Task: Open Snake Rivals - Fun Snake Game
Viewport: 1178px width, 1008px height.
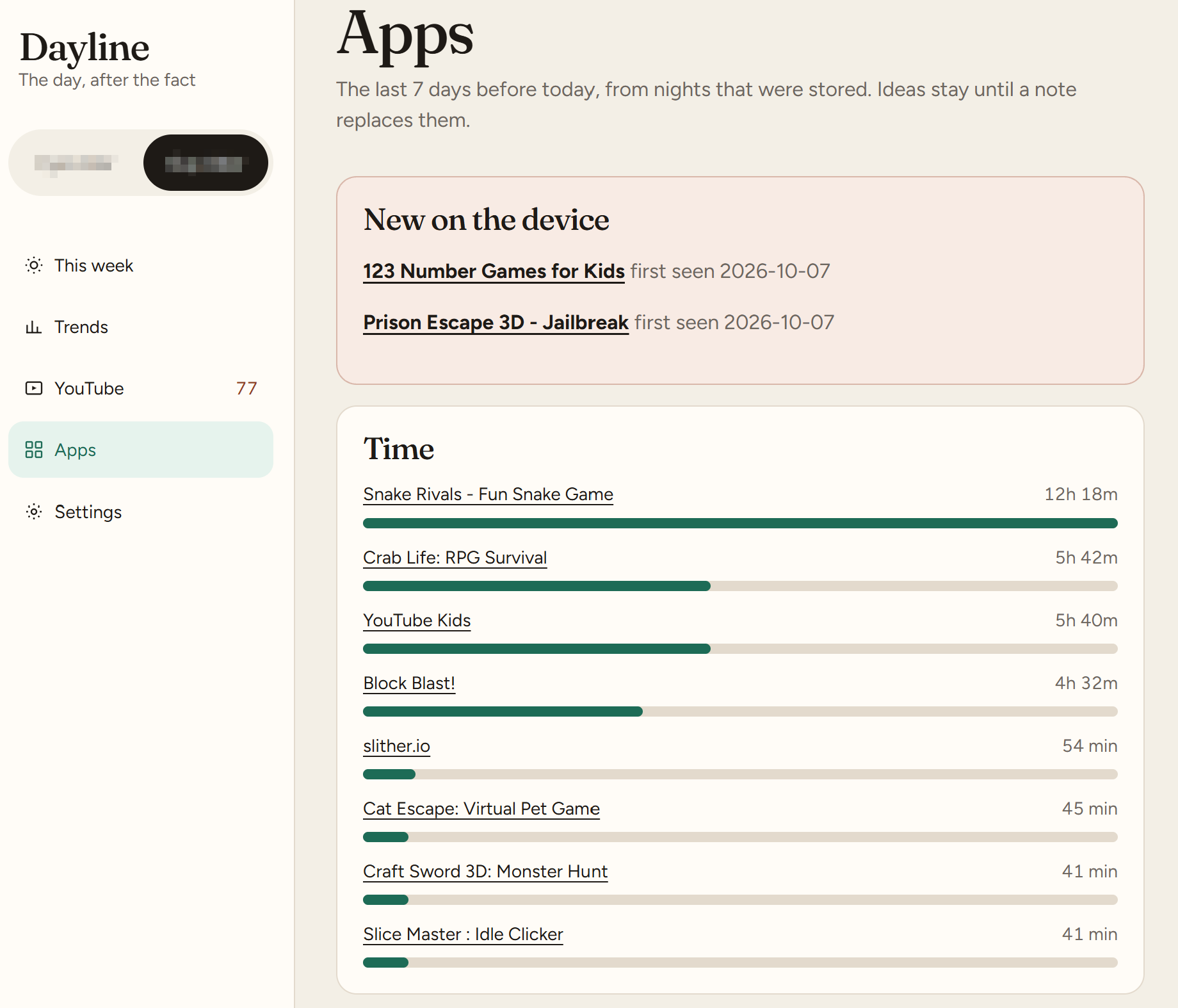Action: coord(488,494)
